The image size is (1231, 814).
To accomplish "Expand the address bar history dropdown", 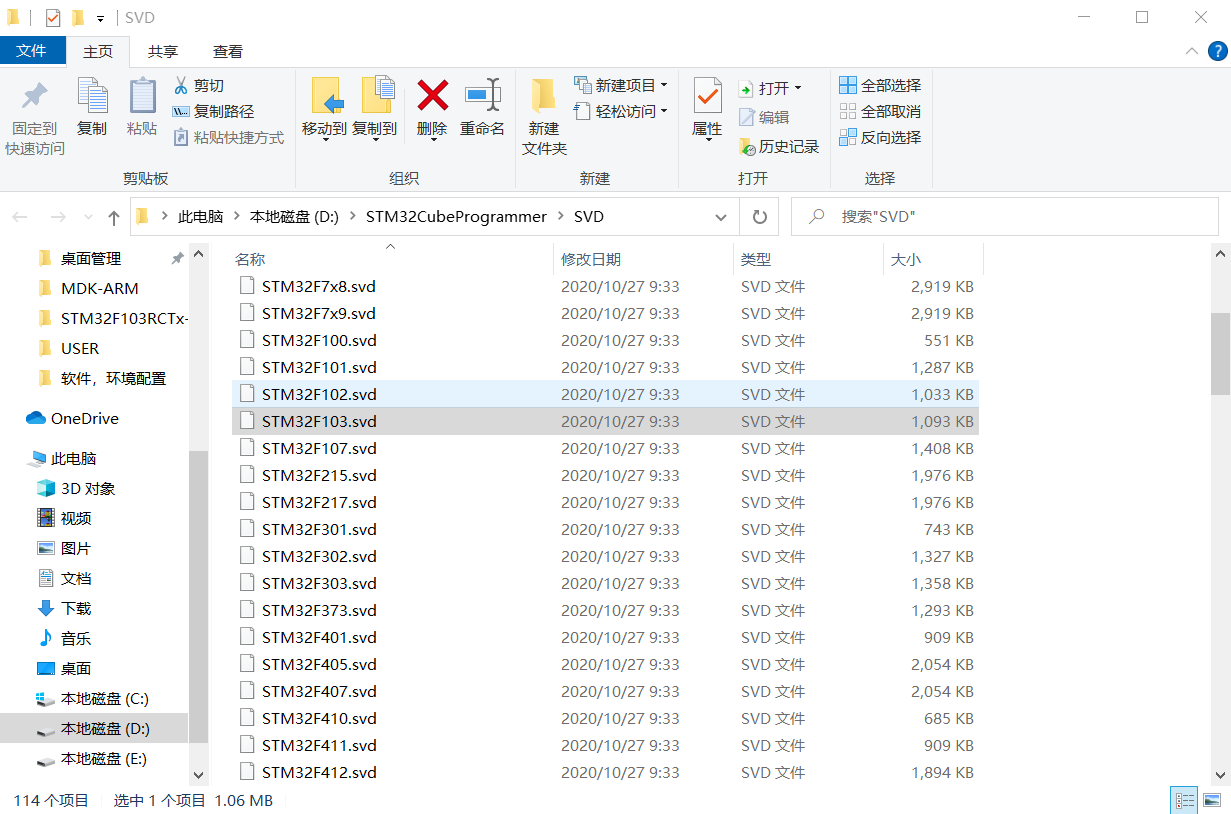I will pos(721,217).
